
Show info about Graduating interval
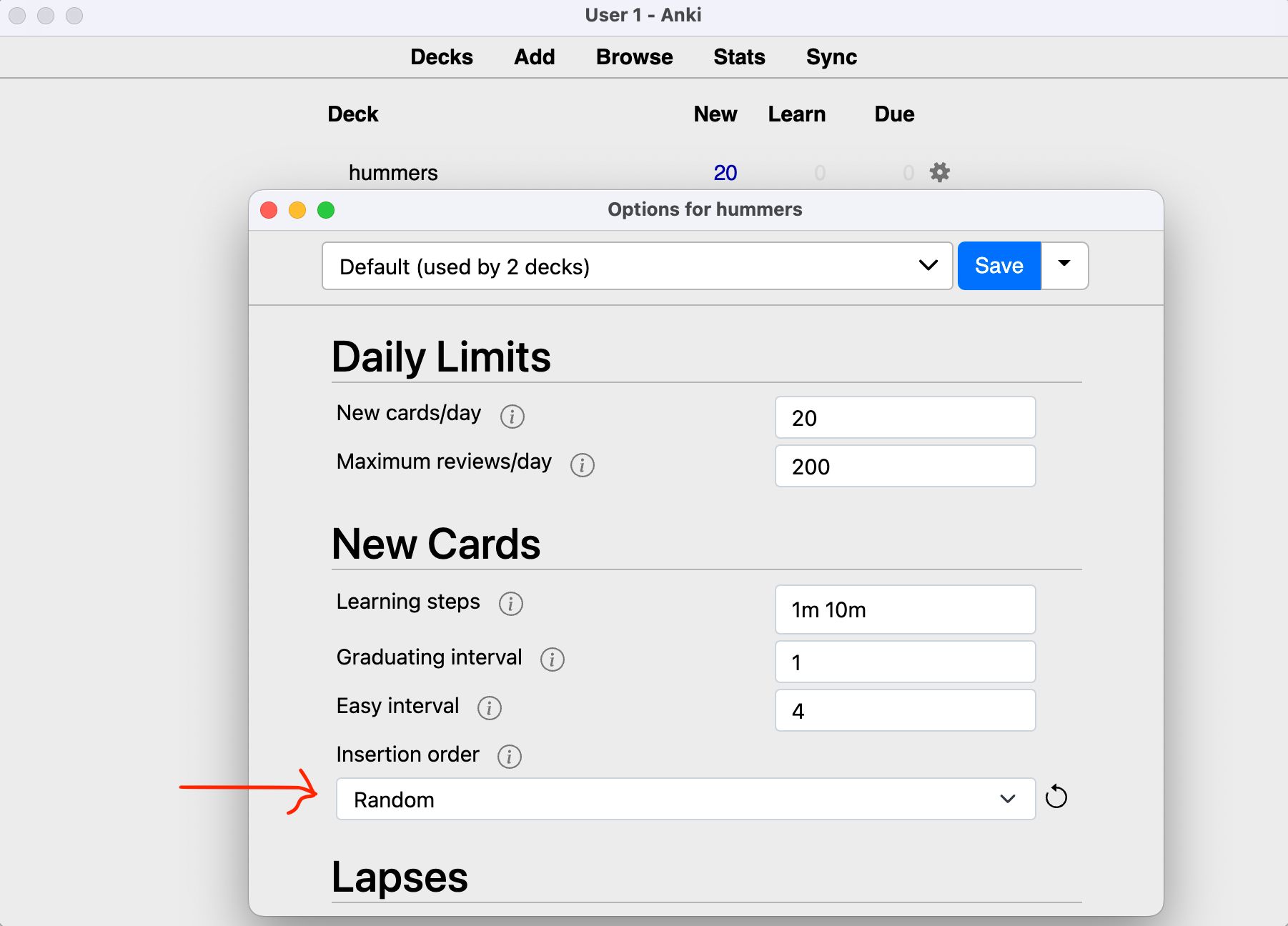(x=553, y=659)
